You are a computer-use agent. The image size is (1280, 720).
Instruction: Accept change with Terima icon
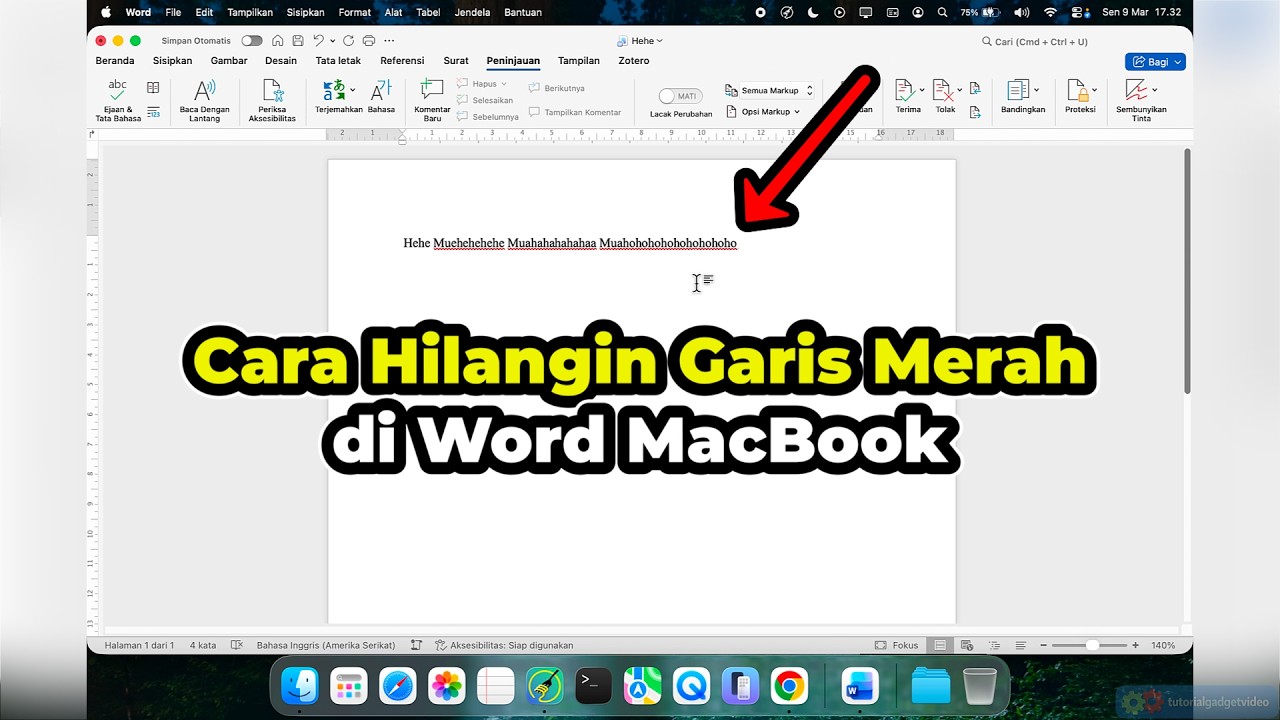(904, 90)
